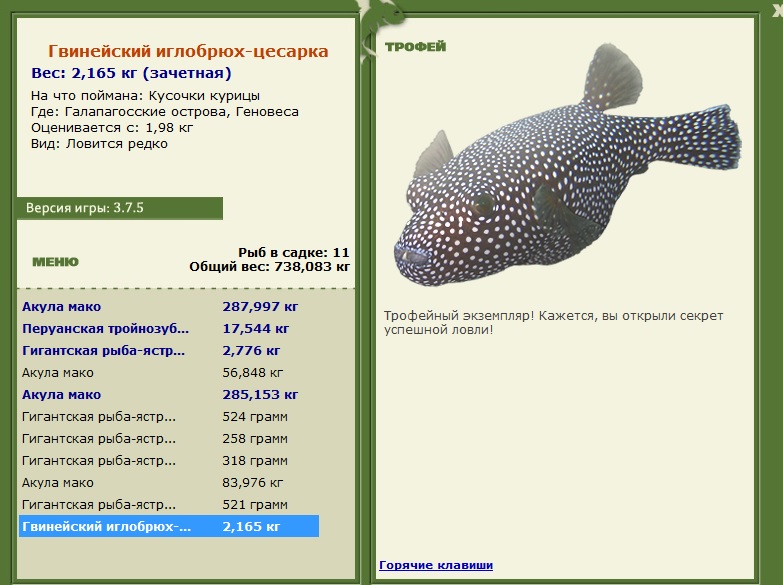Screen dimensions: 783x585
Task: Click the Трофейный экземпляр! description text
Action: coord(553,323)
